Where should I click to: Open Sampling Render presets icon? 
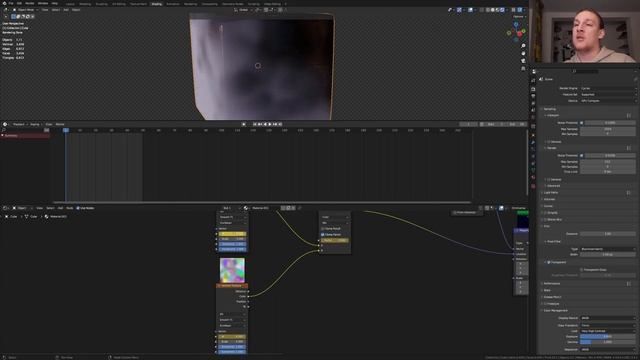coord(629,148)
